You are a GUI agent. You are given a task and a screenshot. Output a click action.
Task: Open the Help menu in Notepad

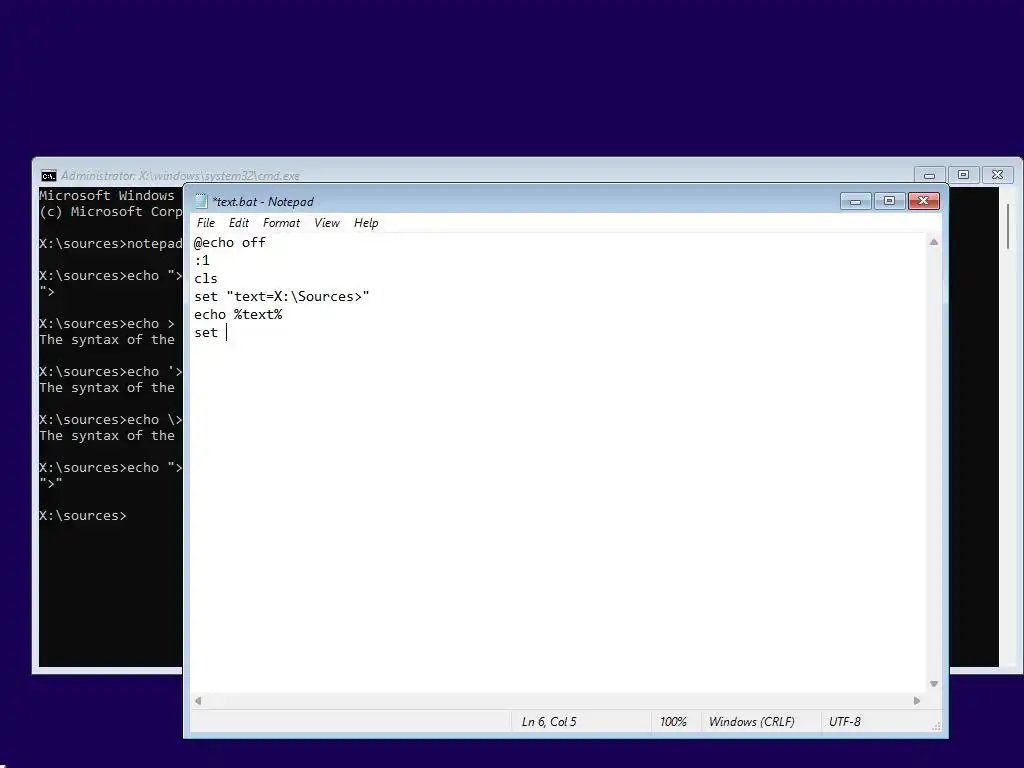coord(366,223)
